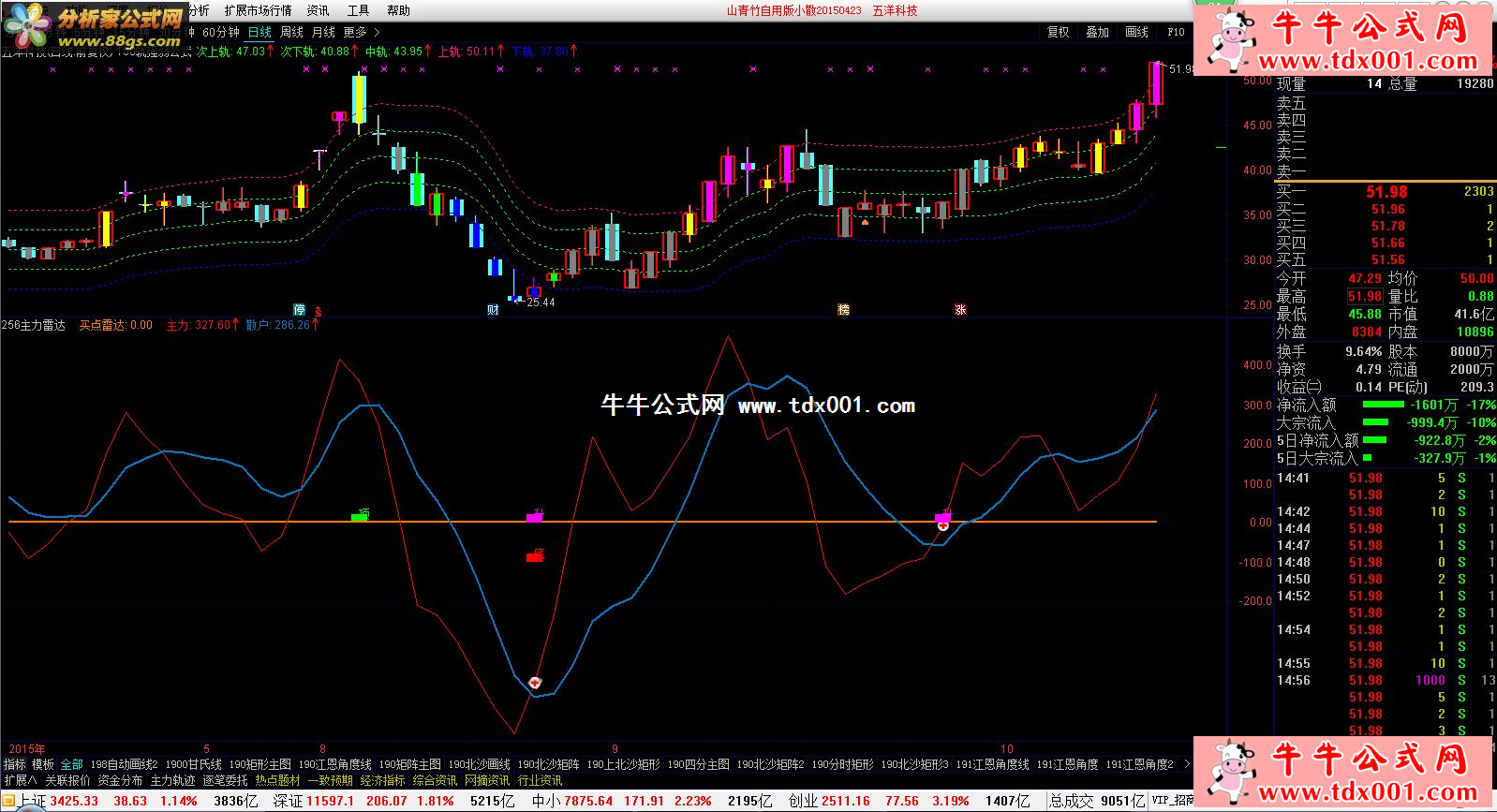The height and width of the screenshot is (812, 1497).
Task: Click the red-cross buy signal at indicator bottom
Action: point(535,683)
